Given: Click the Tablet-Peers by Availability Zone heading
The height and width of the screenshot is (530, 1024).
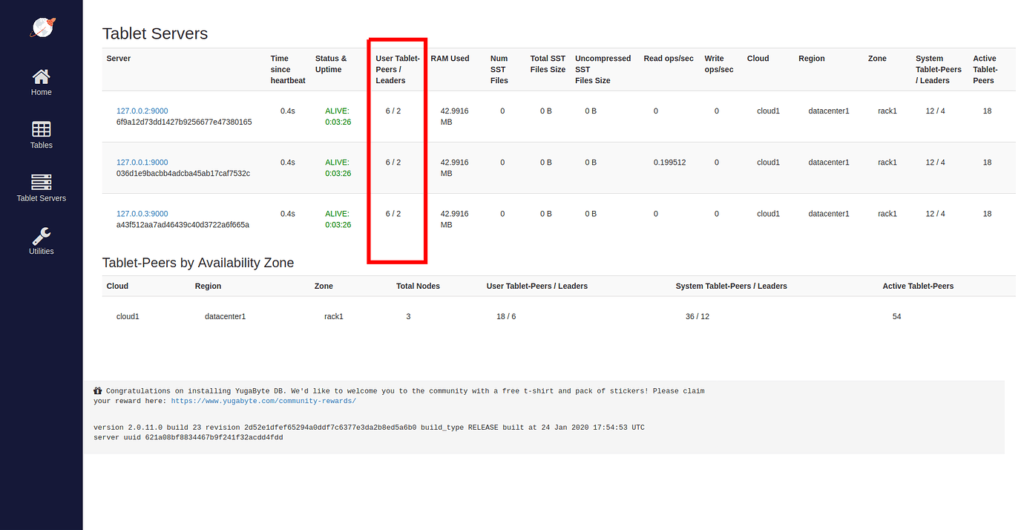Looking at the screenshot, I should (198, 262).
